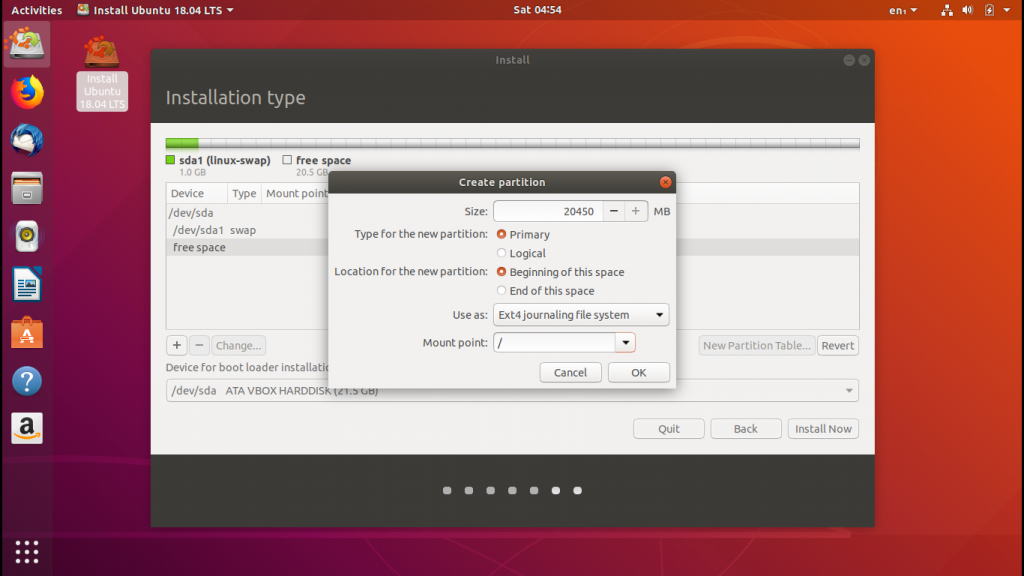This screenshot has width=1024, height=576.
Task: Click New Partition Table... button
Action: 756,345
